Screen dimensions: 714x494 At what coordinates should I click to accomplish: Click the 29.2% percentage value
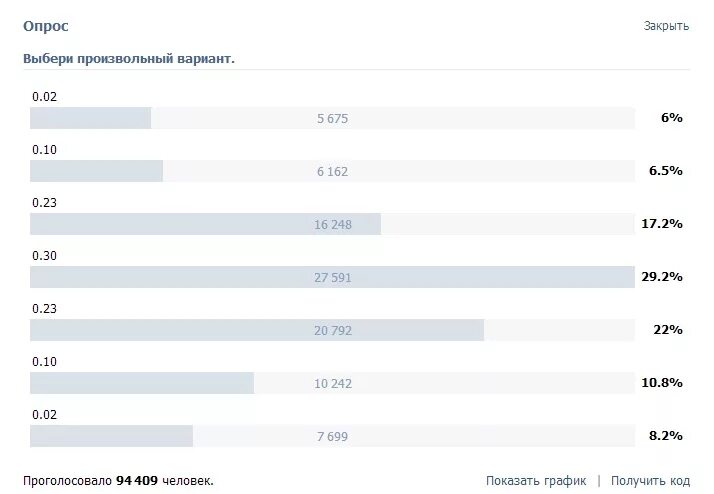[662, 277]
